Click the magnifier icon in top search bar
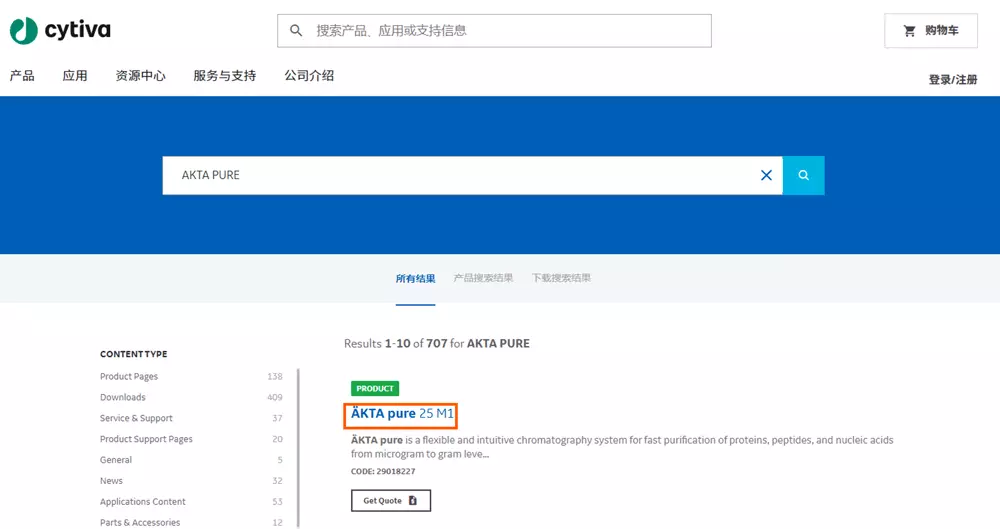Viewport: 1000px width, 529px height. 296,31
